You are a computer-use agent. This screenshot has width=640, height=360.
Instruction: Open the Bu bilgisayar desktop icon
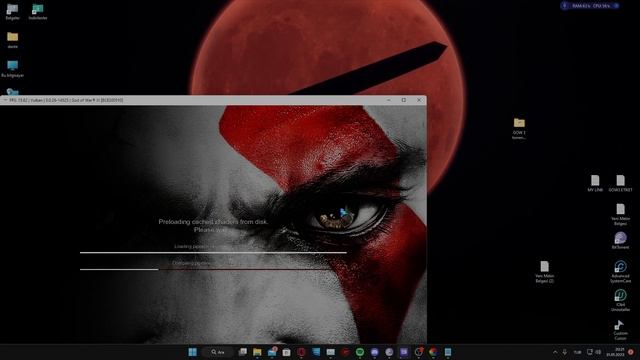tap(13, 69)
